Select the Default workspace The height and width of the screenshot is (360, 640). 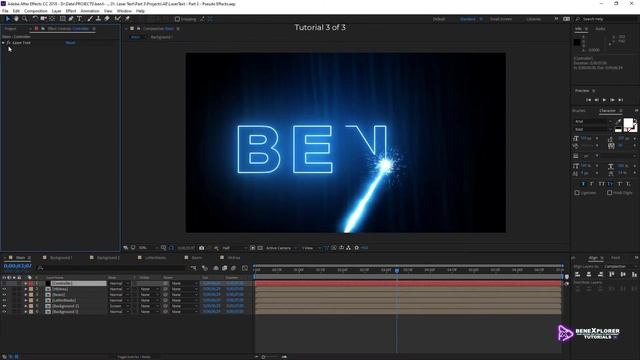[x=439, y=19]
